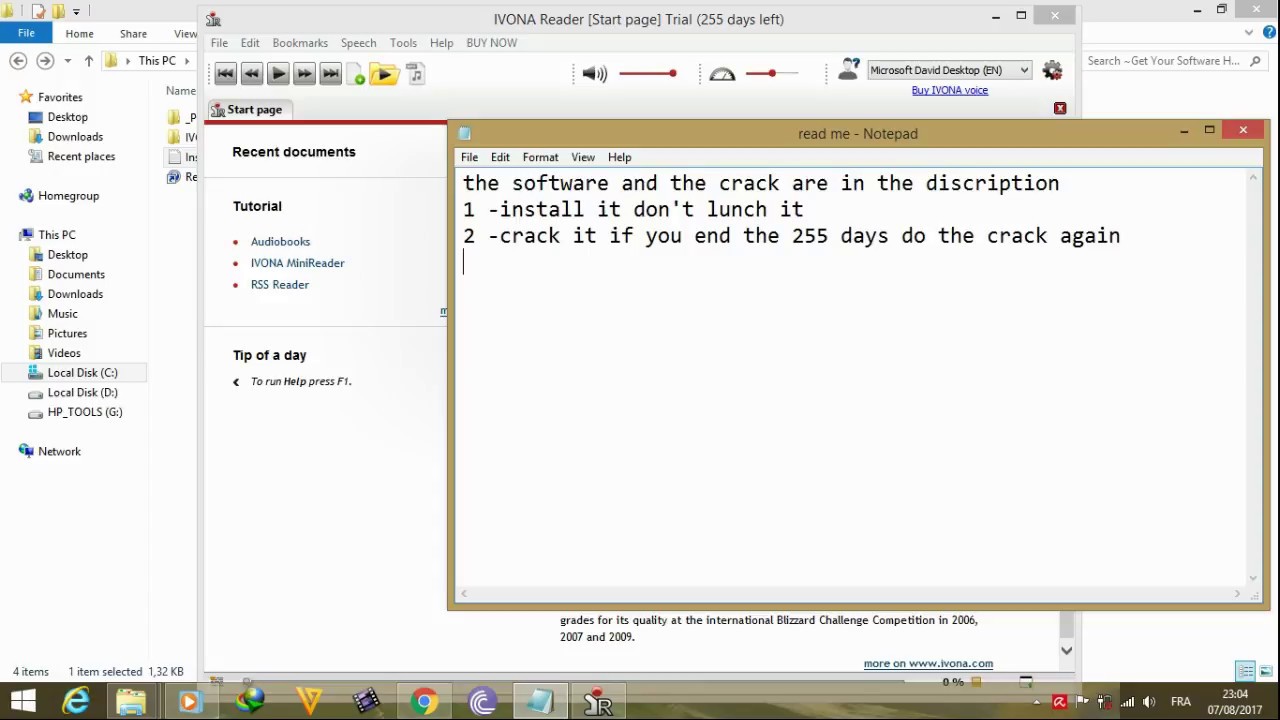
Task: Open Google Chrome from the taskbar
Action: pos(424,701)
